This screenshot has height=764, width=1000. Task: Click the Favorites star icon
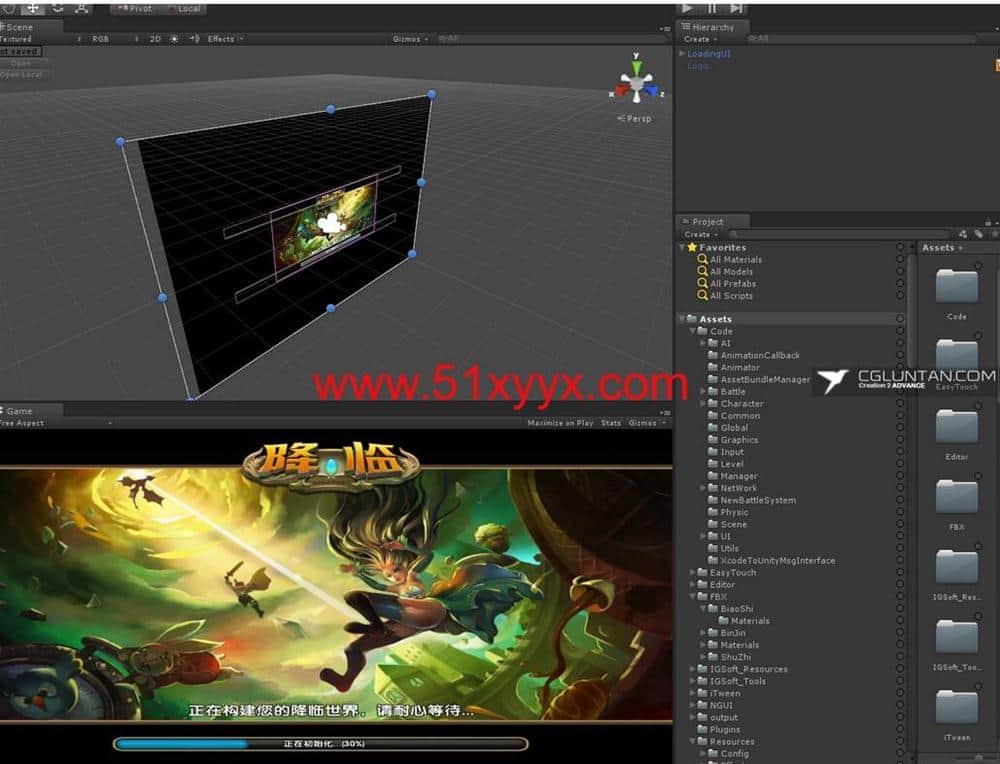692,247
